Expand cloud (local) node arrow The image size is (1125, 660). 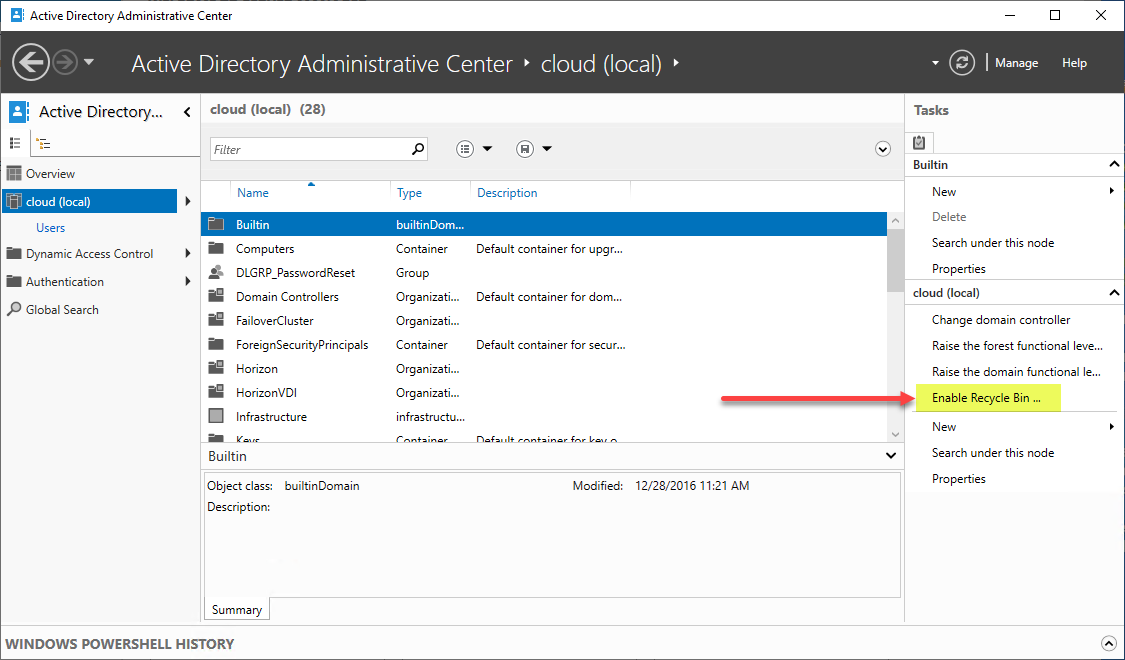tap(188, 202)
